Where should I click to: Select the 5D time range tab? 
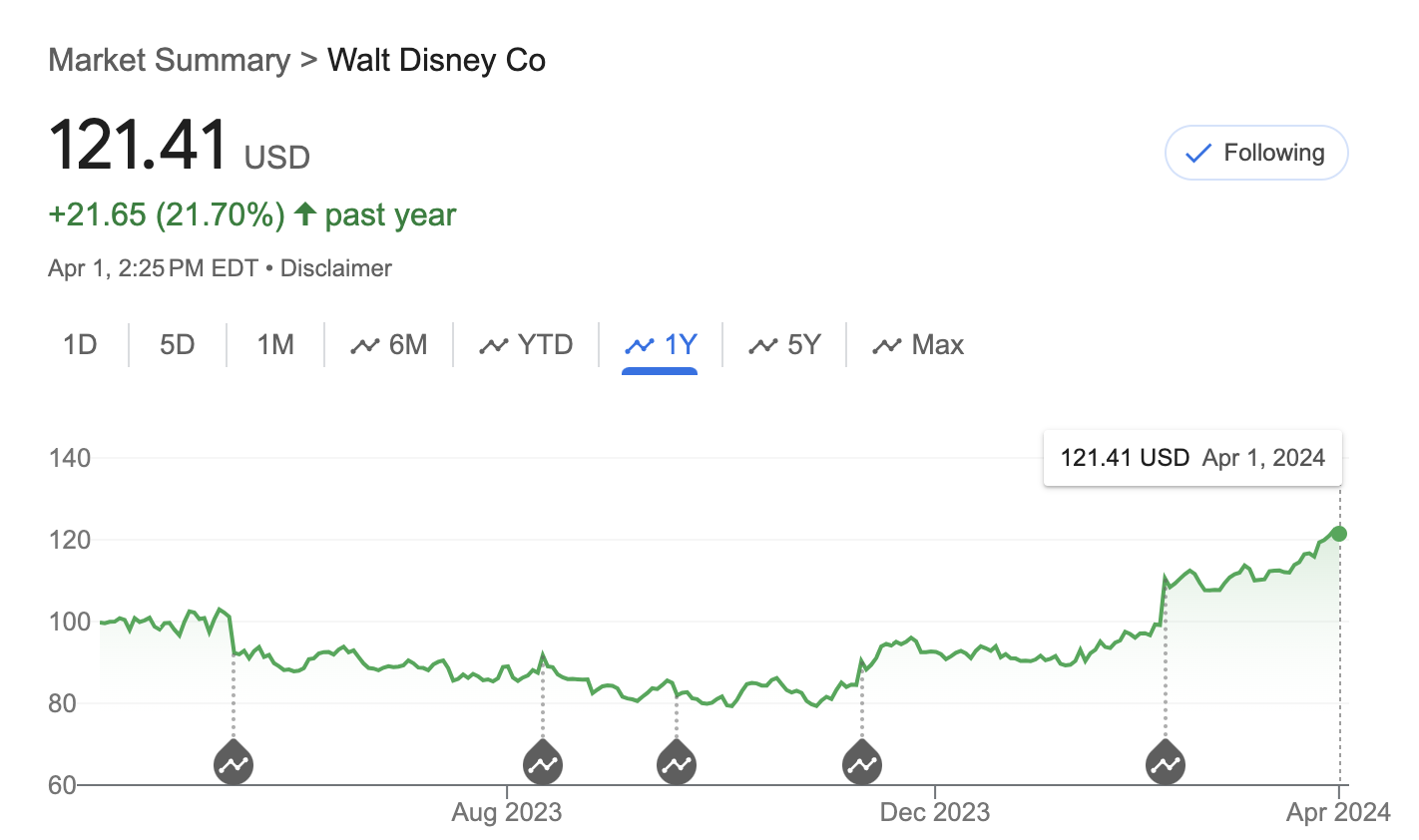[178, 345]
